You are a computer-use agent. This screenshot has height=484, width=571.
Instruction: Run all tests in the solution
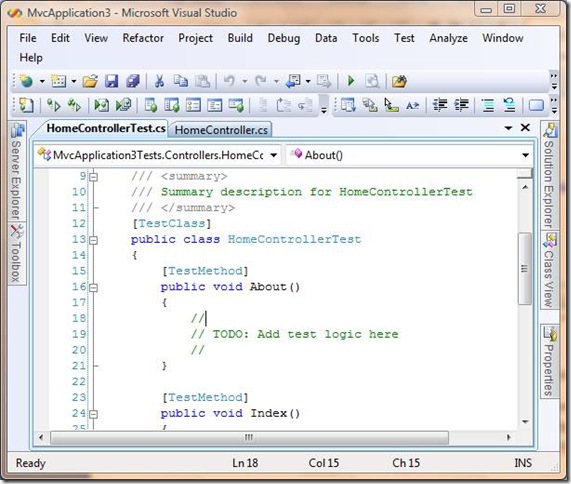[75, 106]
